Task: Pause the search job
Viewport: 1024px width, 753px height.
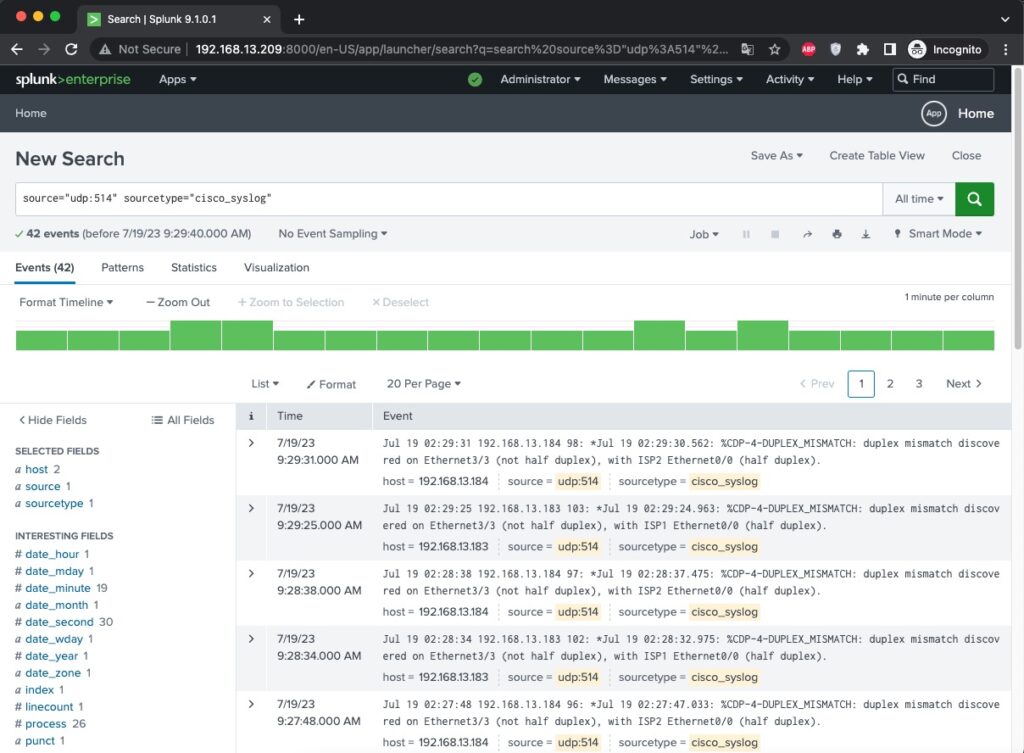Action: tap(746, 234)
